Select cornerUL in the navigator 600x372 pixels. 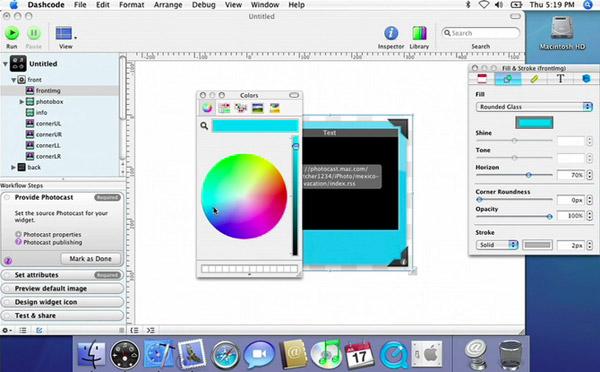coord(49,124)
